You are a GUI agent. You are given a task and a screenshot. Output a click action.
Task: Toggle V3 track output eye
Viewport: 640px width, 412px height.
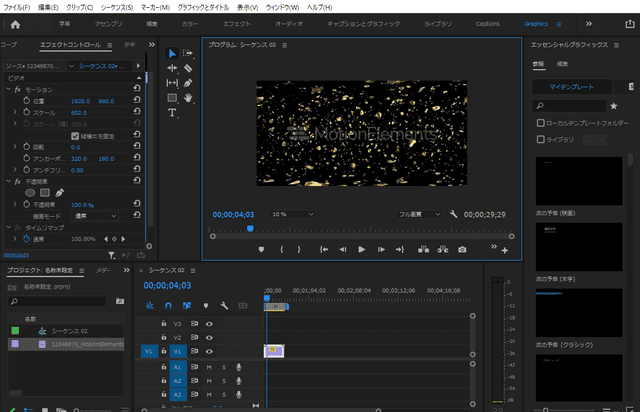coord(209,324)
